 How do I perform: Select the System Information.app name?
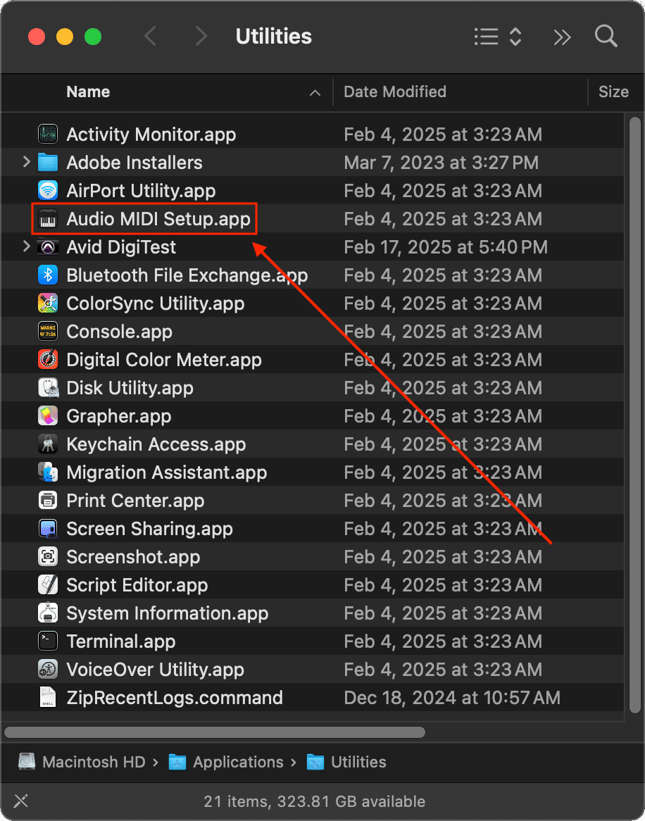pyautogui.click(x=167, y=614)
